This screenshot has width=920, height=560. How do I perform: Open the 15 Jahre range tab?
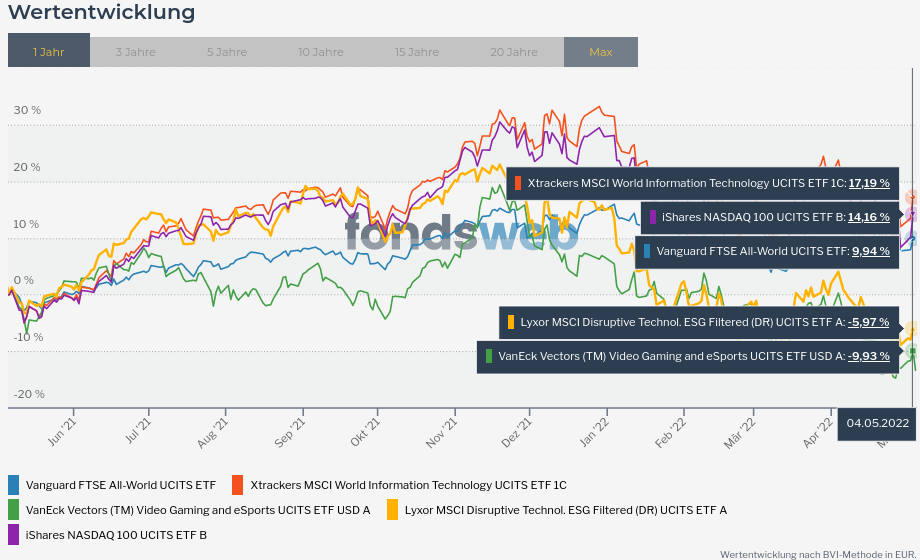[416, 52]
